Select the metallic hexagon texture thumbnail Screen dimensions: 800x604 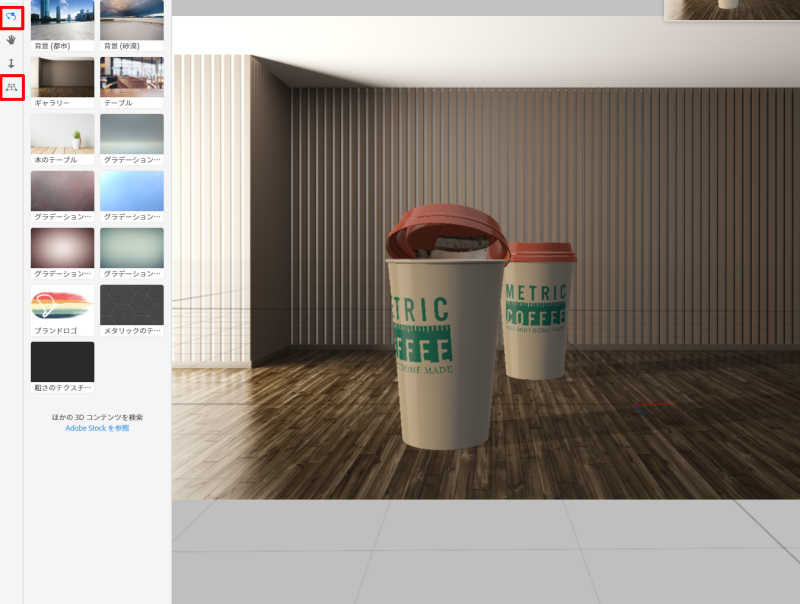click(x=131, y=304)
